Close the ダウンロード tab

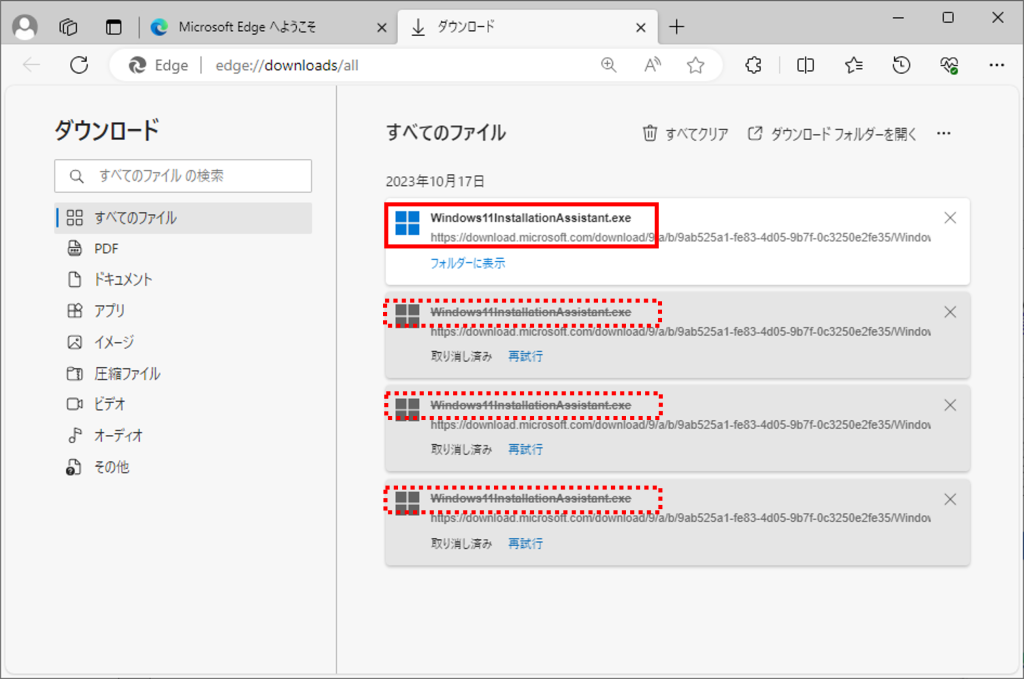[x=641, y=27]
